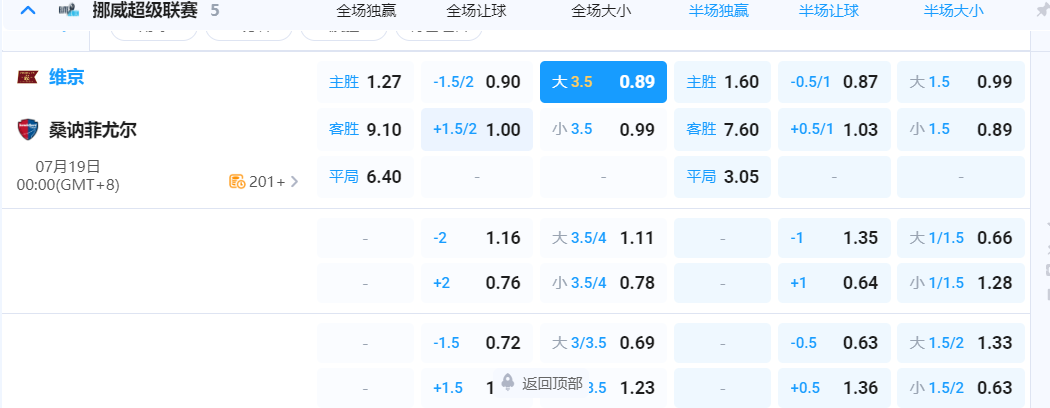
Task: Pick half-time 大 1.5 at 0.99
Action: (x=961, y=82)
